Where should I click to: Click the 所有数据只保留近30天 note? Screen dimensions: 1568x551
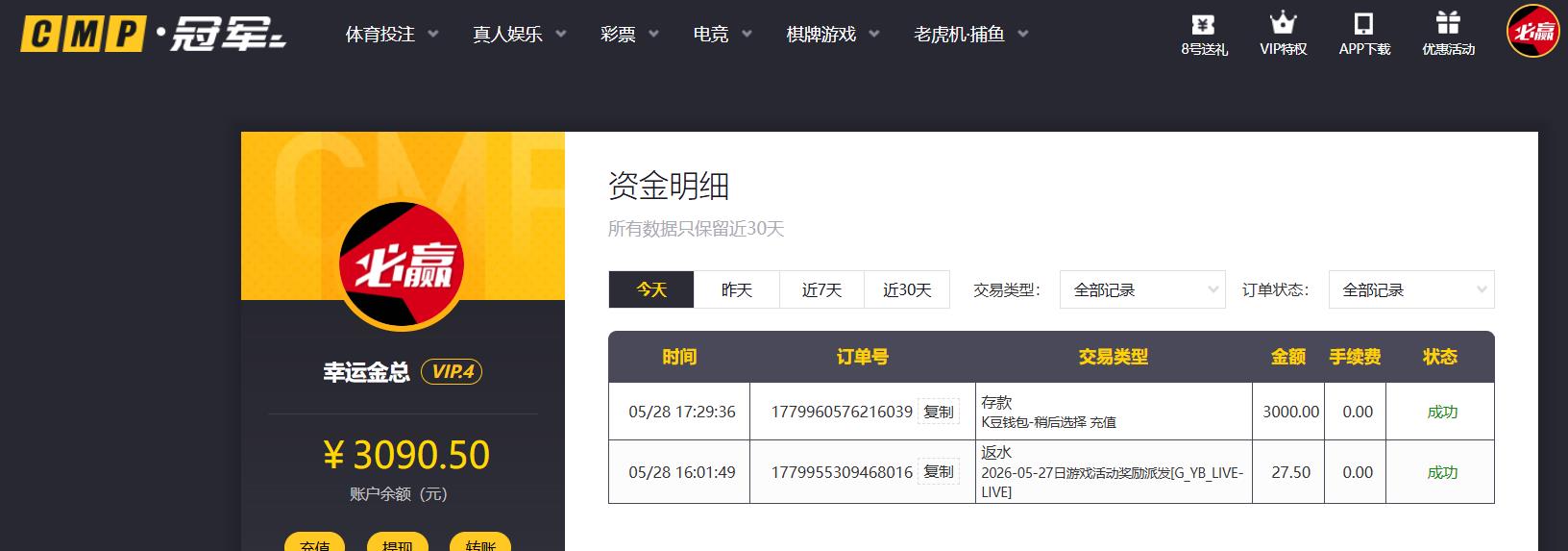coord(696,229)
